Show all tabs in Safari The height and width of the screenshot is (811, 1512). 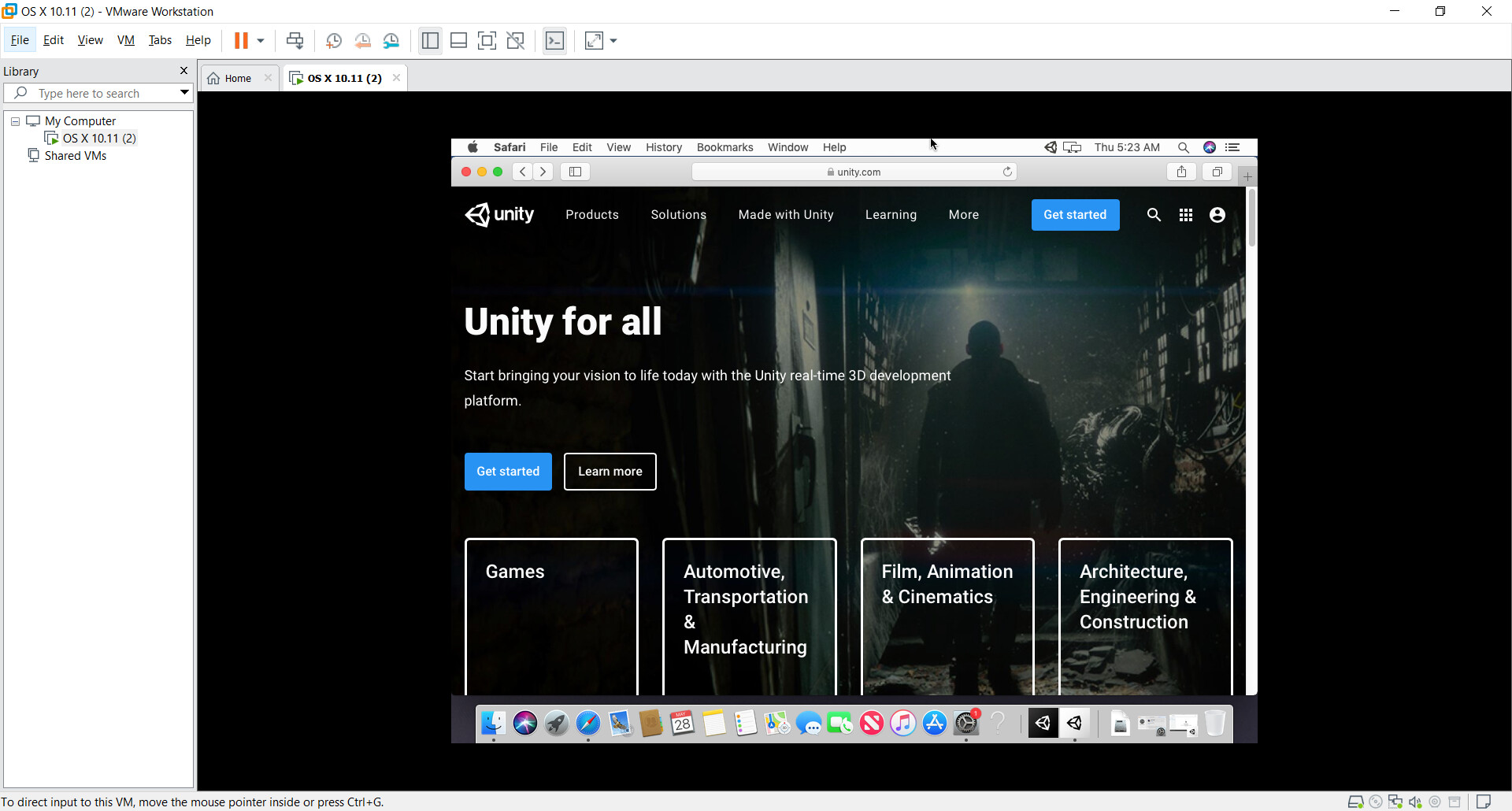pyautogui.click(x=1217, y=172)
